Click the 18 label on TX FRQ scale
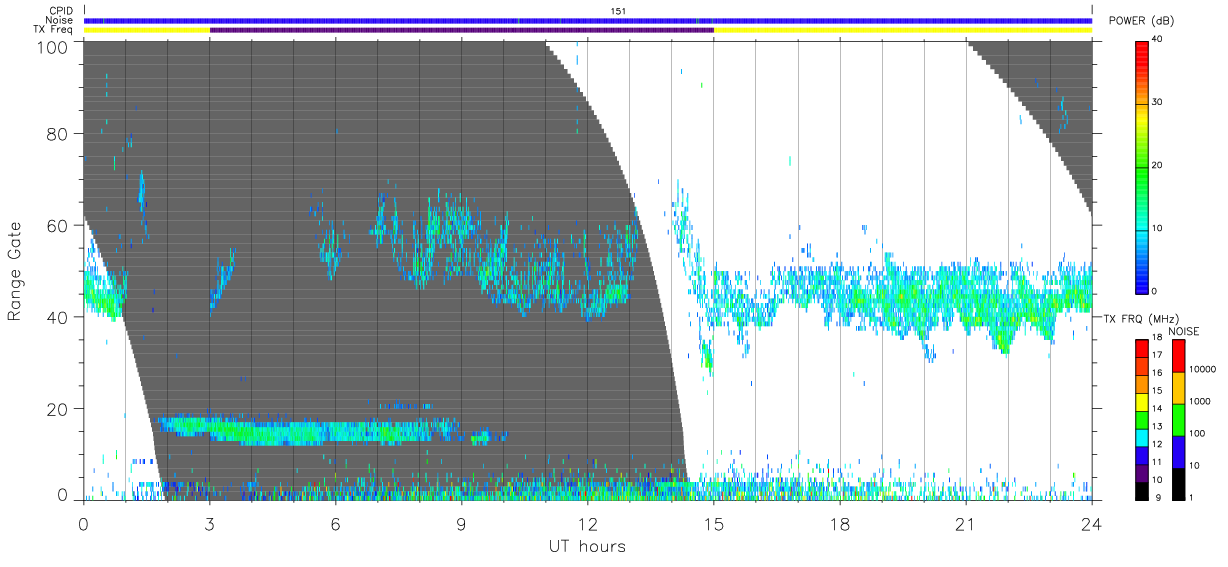This screenshot has width=1228, height=567. click(x=1158, y=339)
